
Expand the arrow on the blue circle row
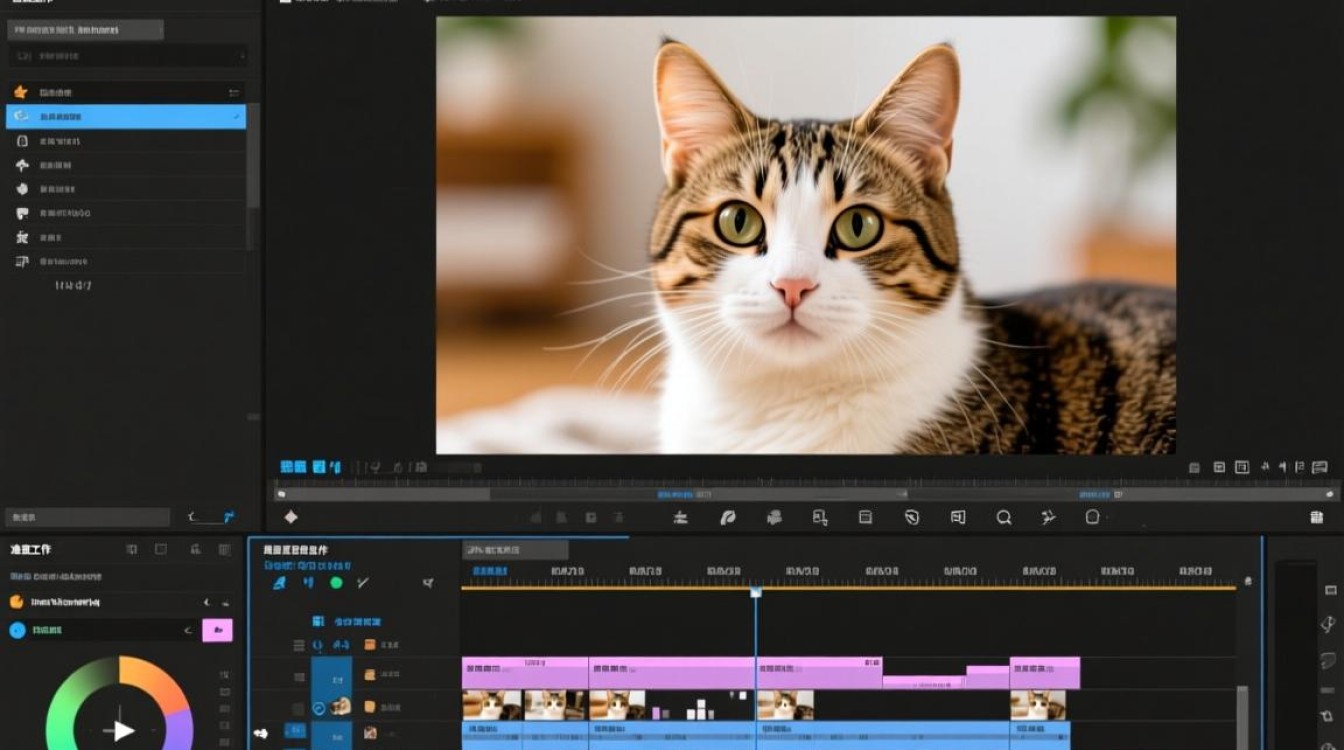point(188,630)
